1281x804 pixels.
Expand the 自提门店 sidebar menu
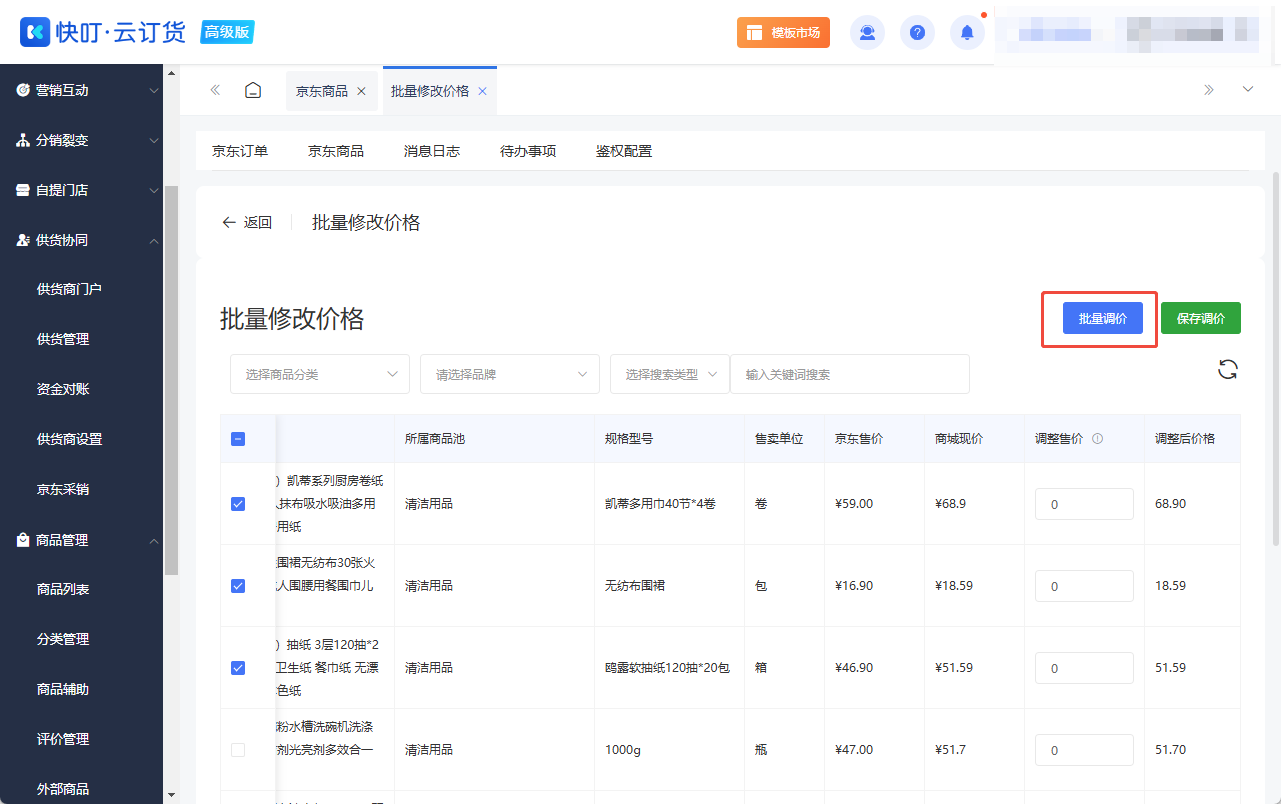point(154,191)
